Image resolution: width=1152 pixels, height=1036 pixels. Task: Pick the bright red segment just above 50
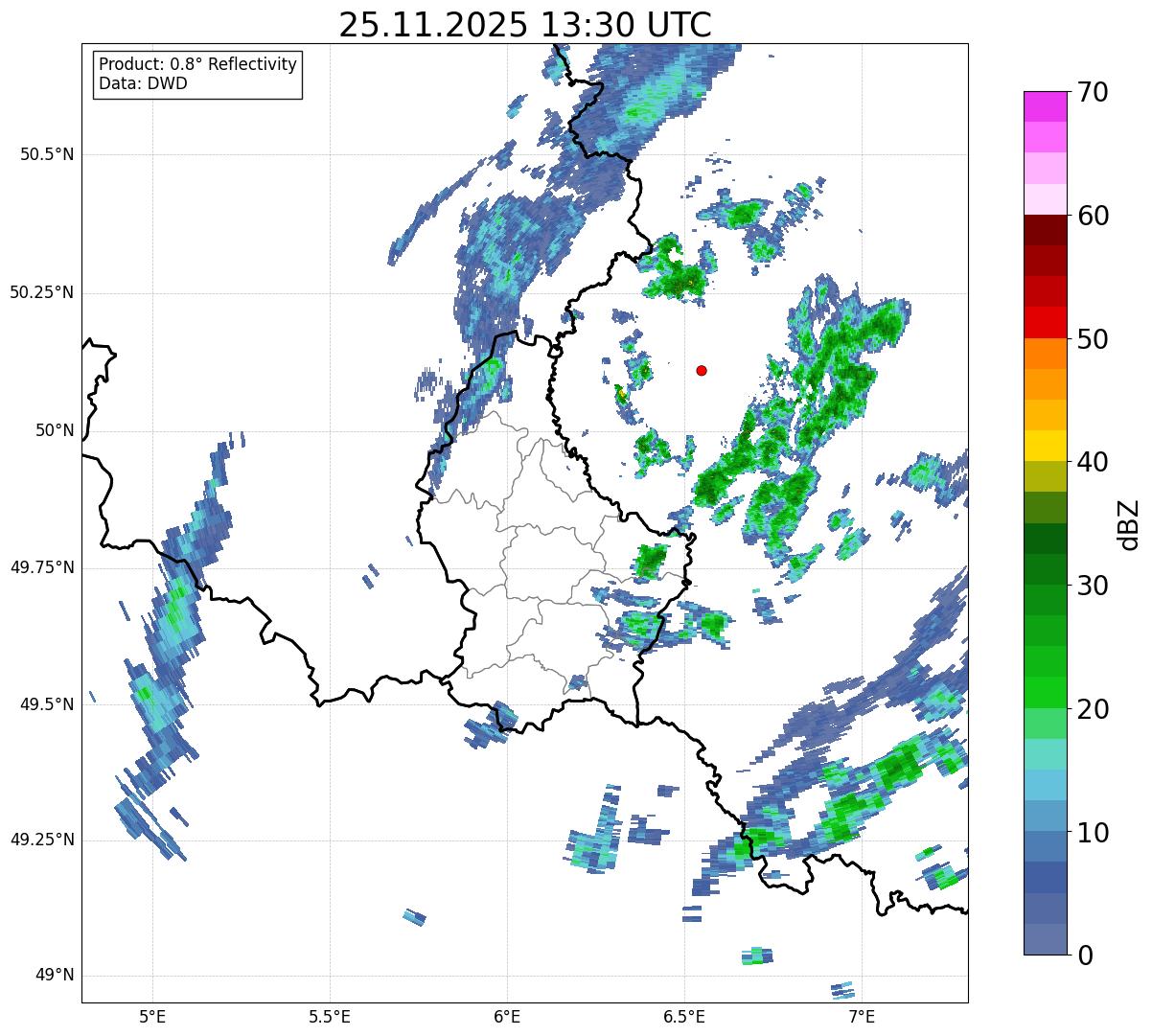tap(1045, 322)
